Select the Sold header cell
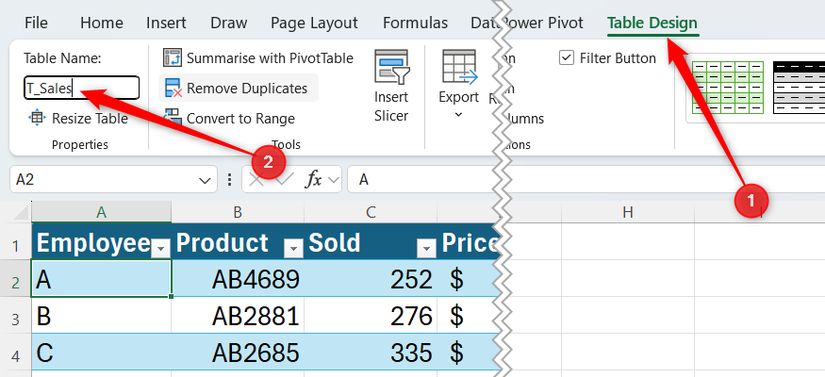Viewport: 825px width, 377px height. 370,242
